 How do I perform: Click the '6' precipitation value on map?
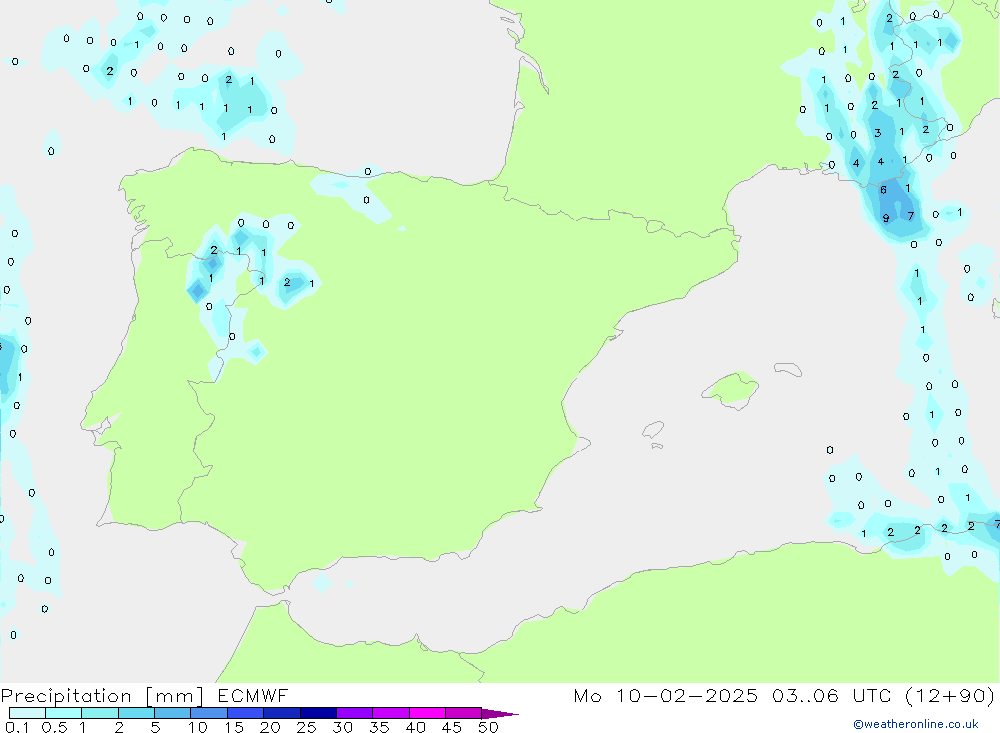(883, 189)
